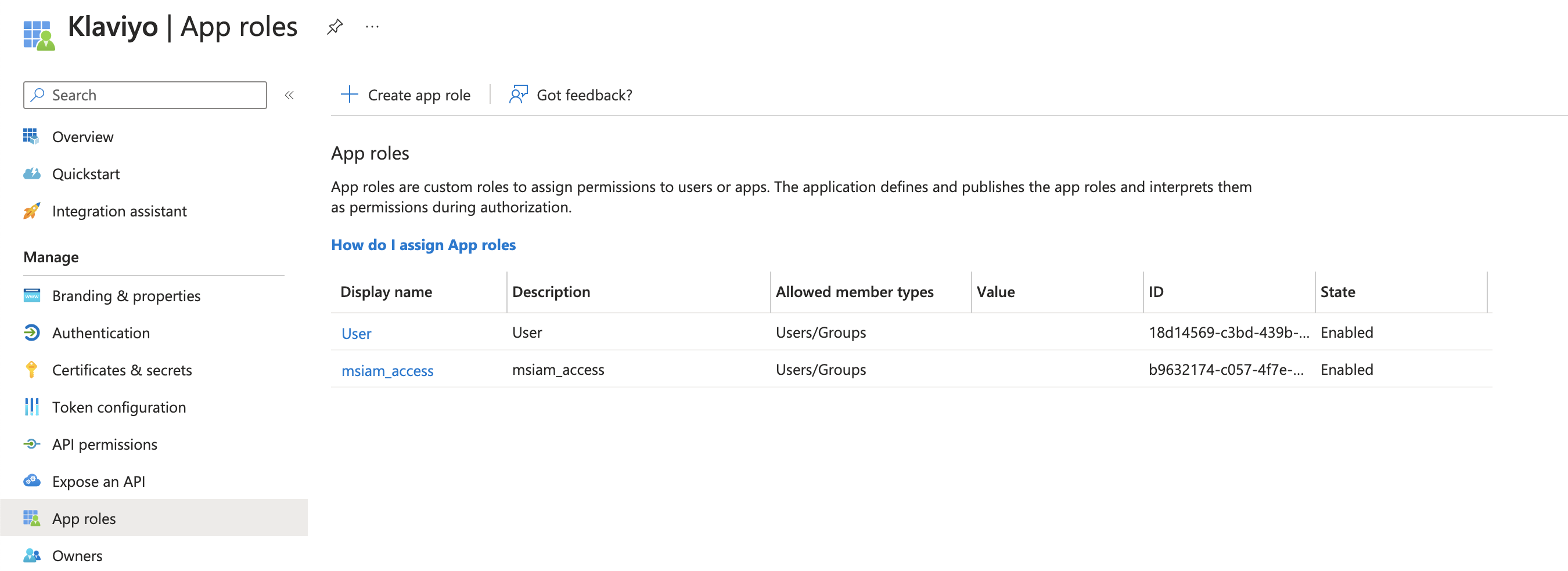This screenshot has height=571, width=1568.
Task: Collapse the left navigation pane
Action: click(290, 95)
